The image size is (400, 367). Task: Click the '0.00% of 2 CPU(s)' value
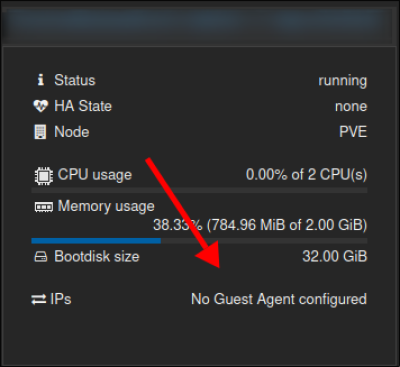click(x=306, y=175)
